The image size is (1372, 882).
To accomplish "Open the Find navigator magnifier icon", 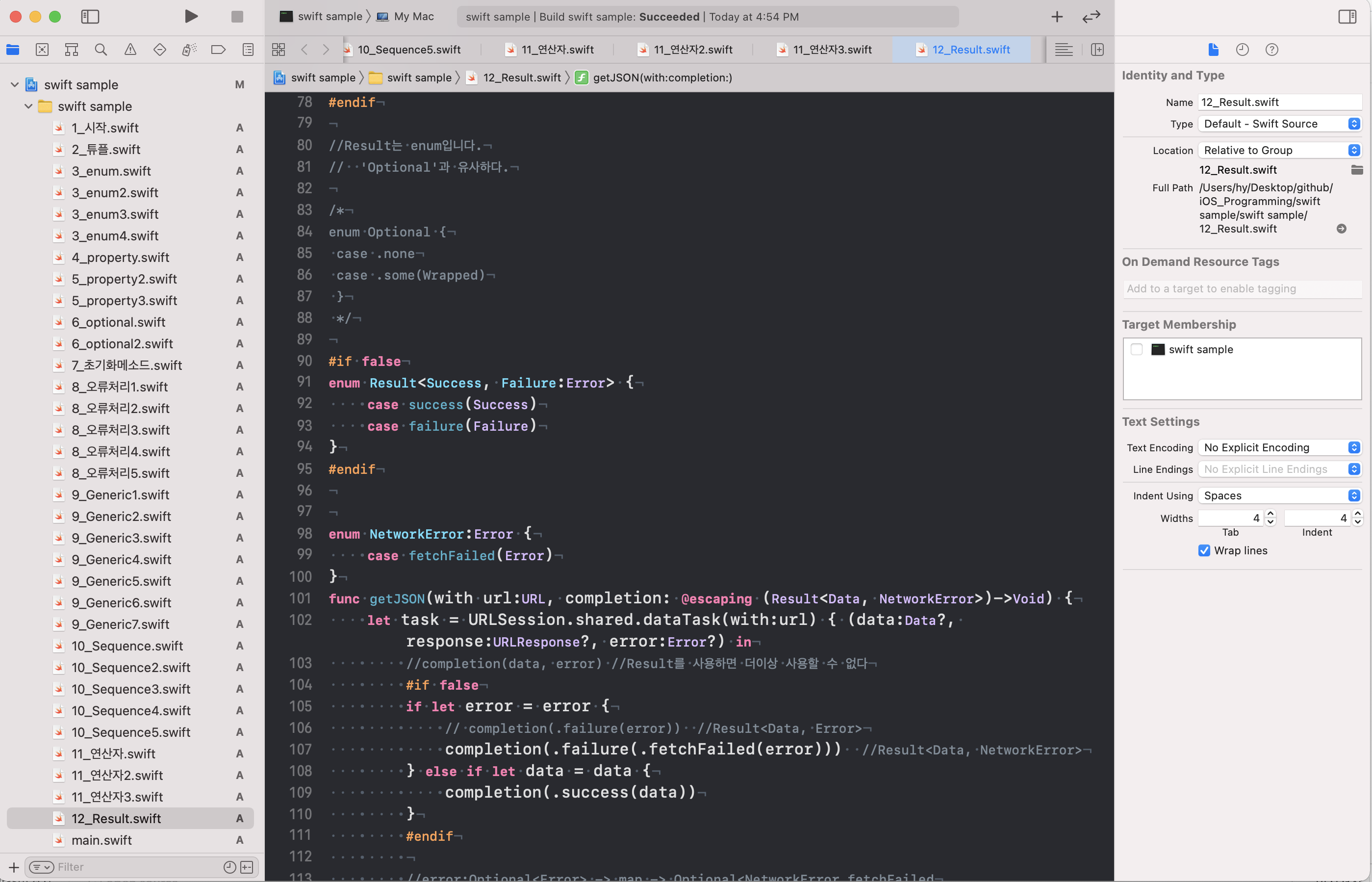I will (x=101, y=50).
